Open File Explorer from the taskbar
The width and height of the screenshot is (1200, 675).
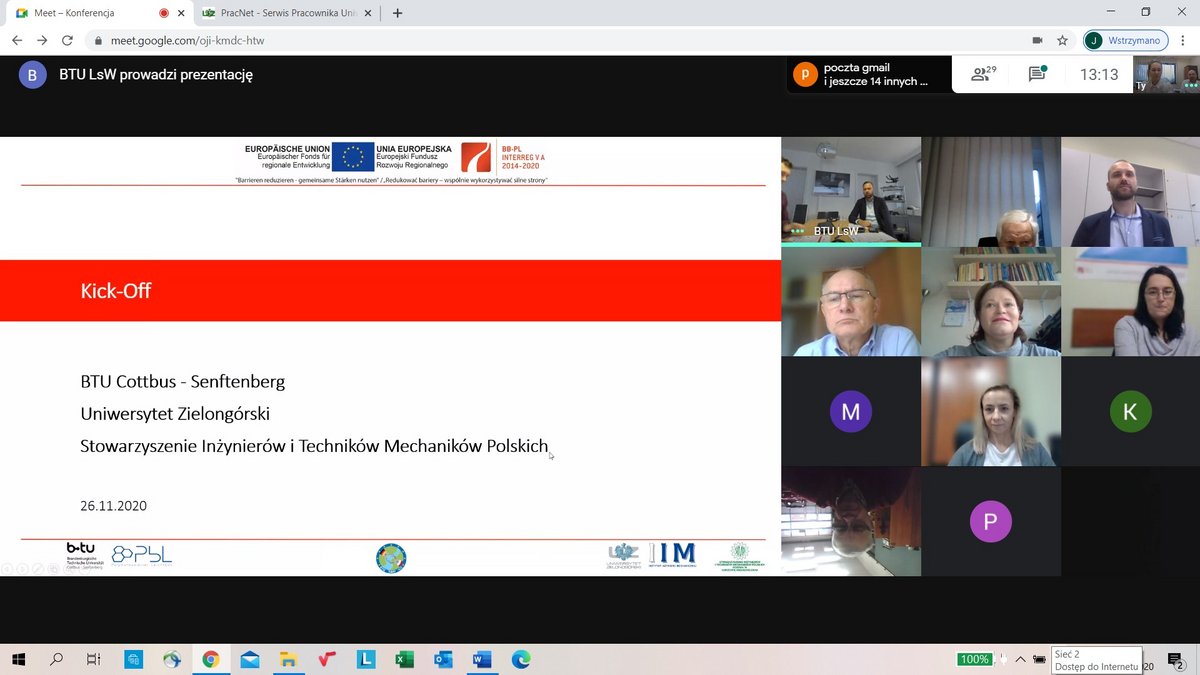tap(288, 659)
